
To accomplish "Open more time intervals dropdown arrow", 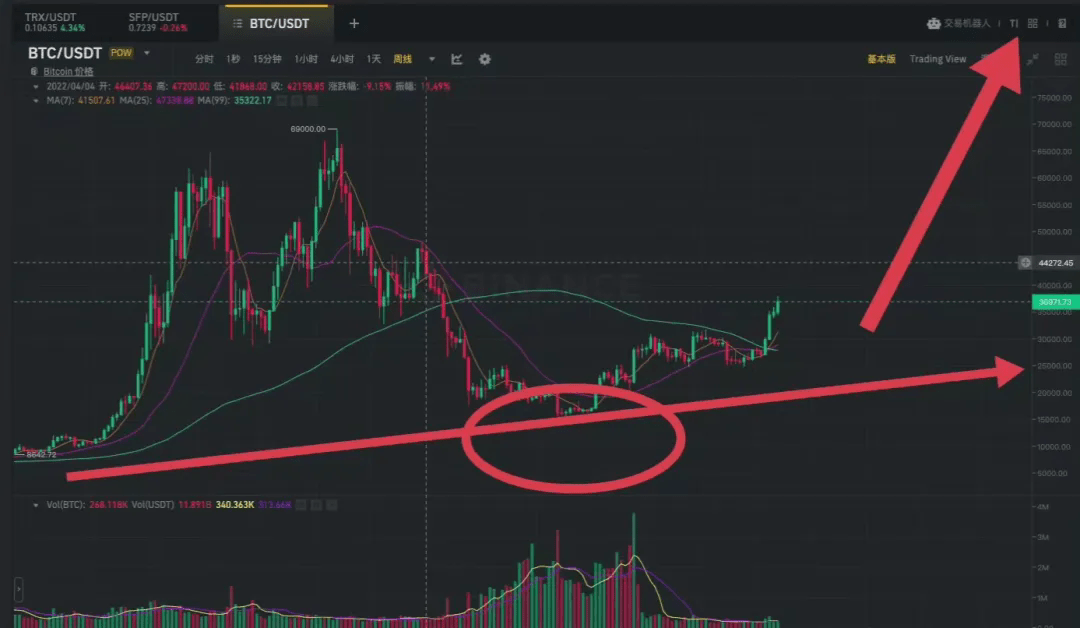I will [x=432, y=59].
